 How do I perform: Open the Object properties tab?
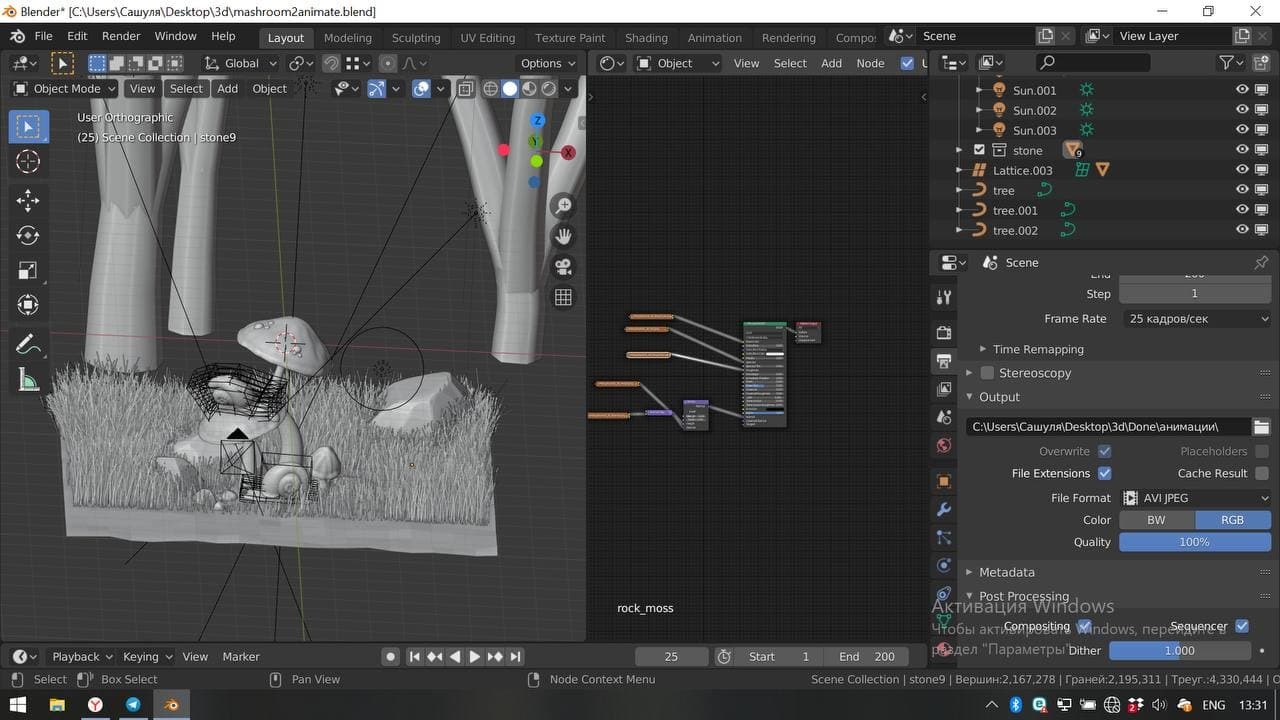944,481
